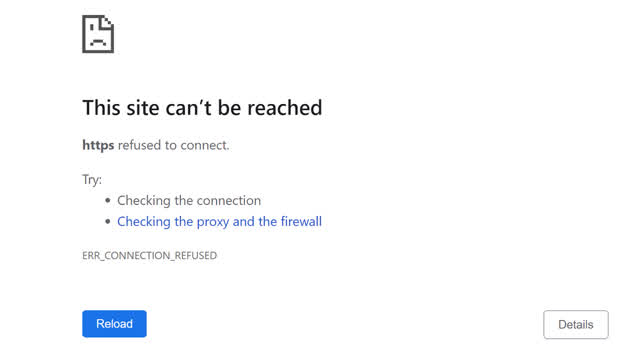Click the word firewall in the link
Screen dimensions: 640x360
click(x=301, y=222)
